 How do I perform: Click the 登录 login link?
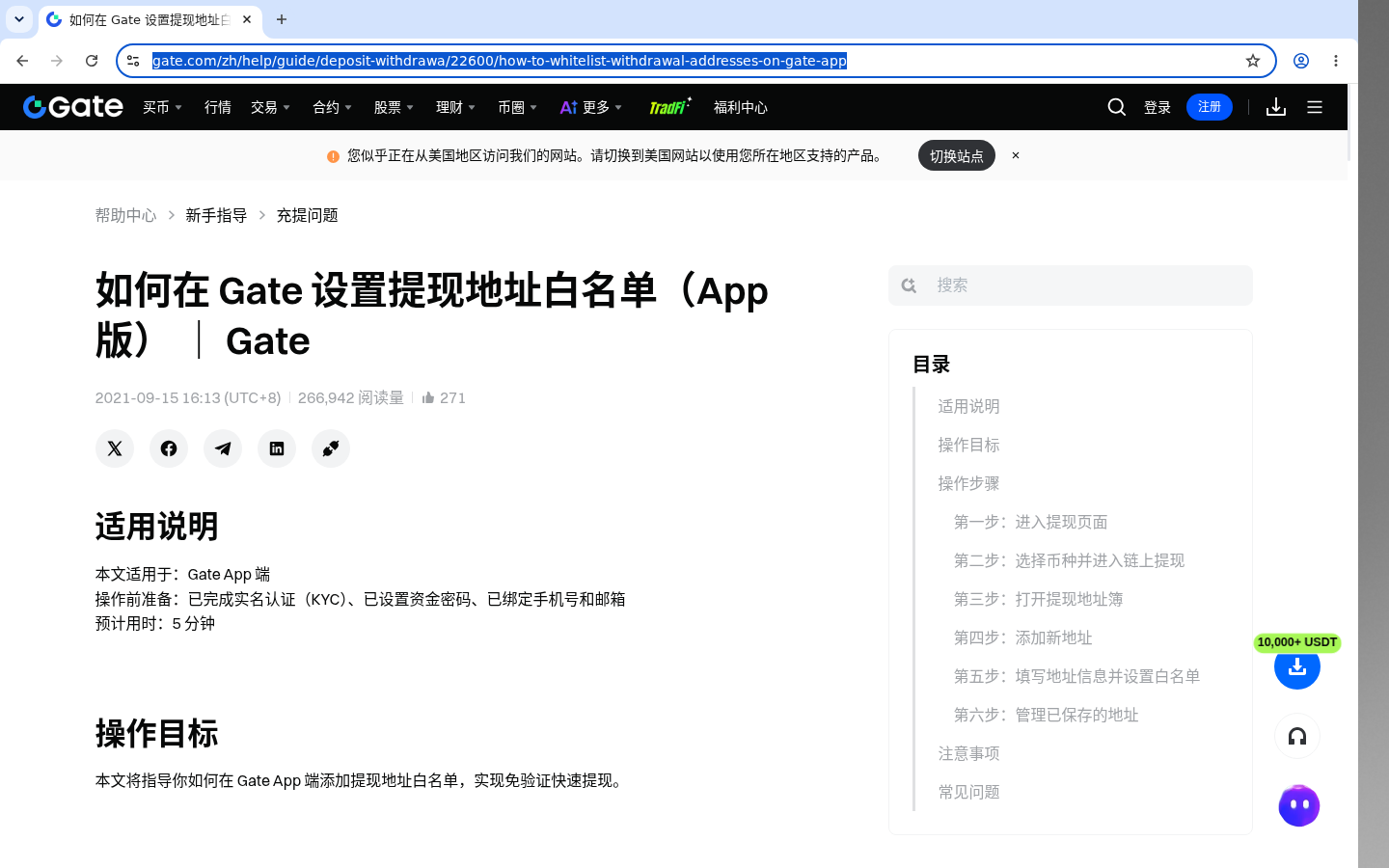(1157, 107)
